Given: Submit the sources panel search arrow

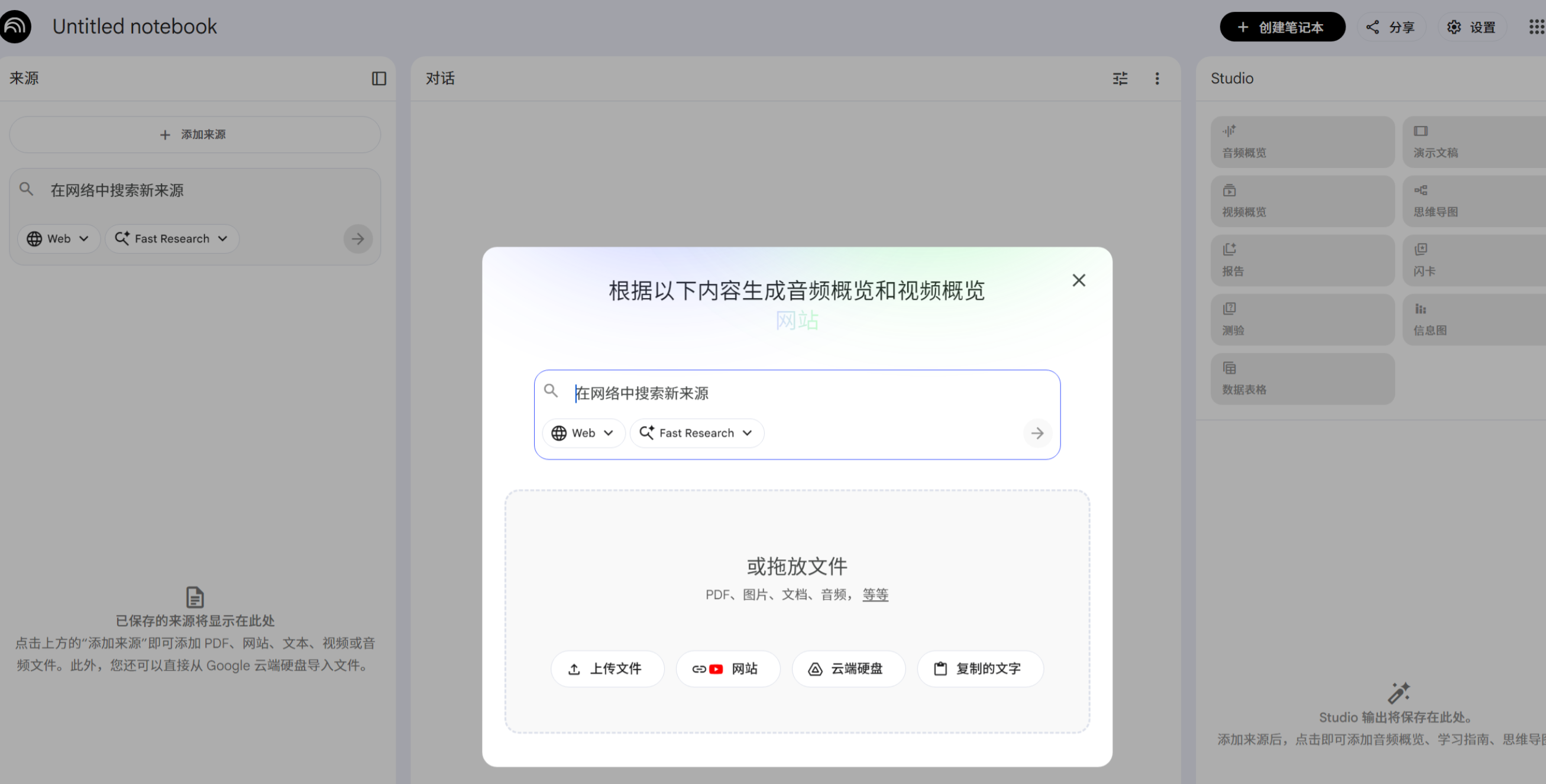Looking at the screenshot, I should (x=358, y=239).
